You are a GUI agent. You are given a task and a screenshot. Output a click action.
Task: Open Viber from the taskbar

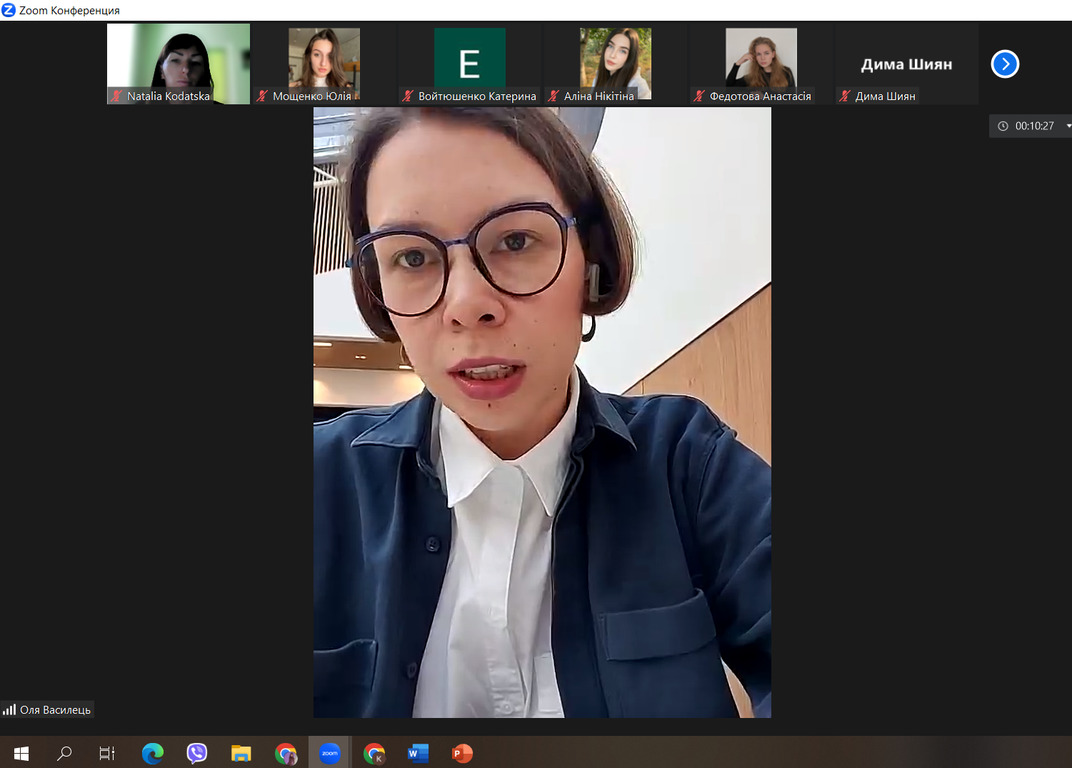(x=197, y=753)
